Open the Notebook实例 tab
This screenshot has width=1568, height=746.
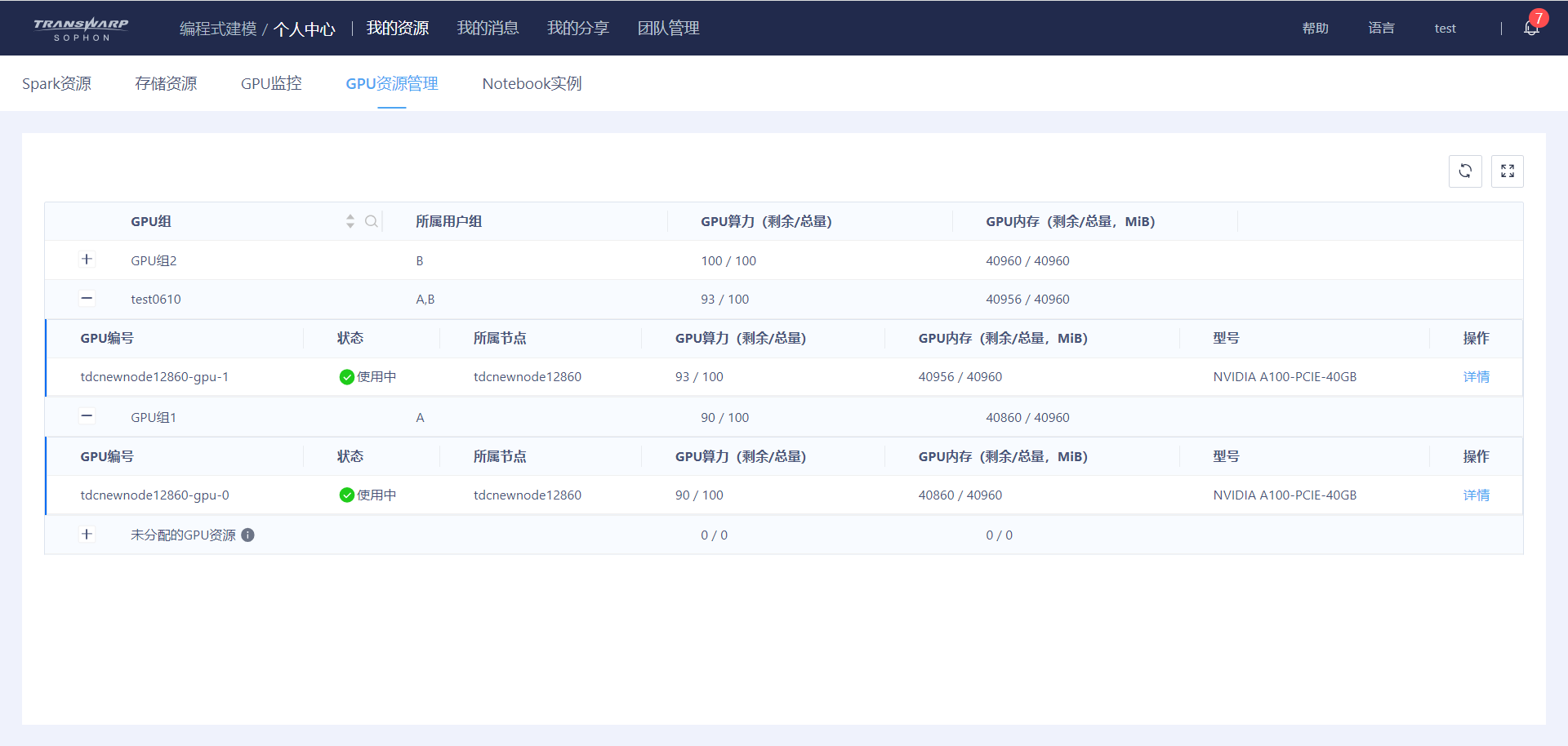click(x=532, y=83)
